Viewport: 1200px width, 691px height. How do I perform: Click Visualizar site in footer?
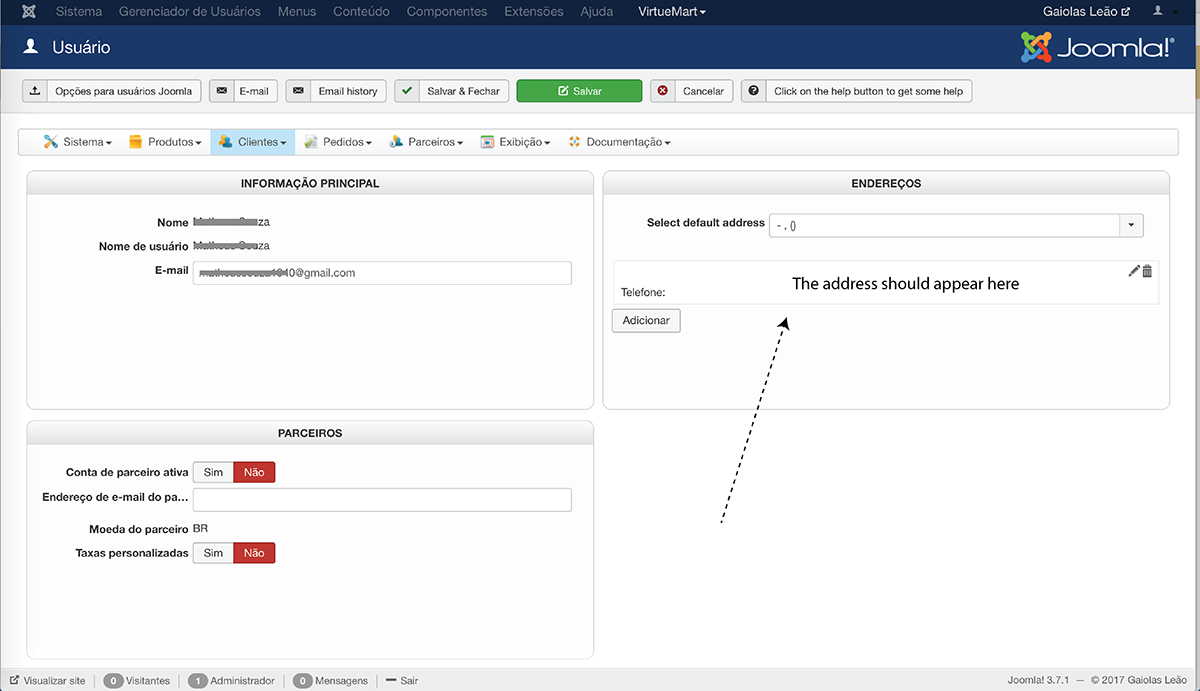coord(48,681)
